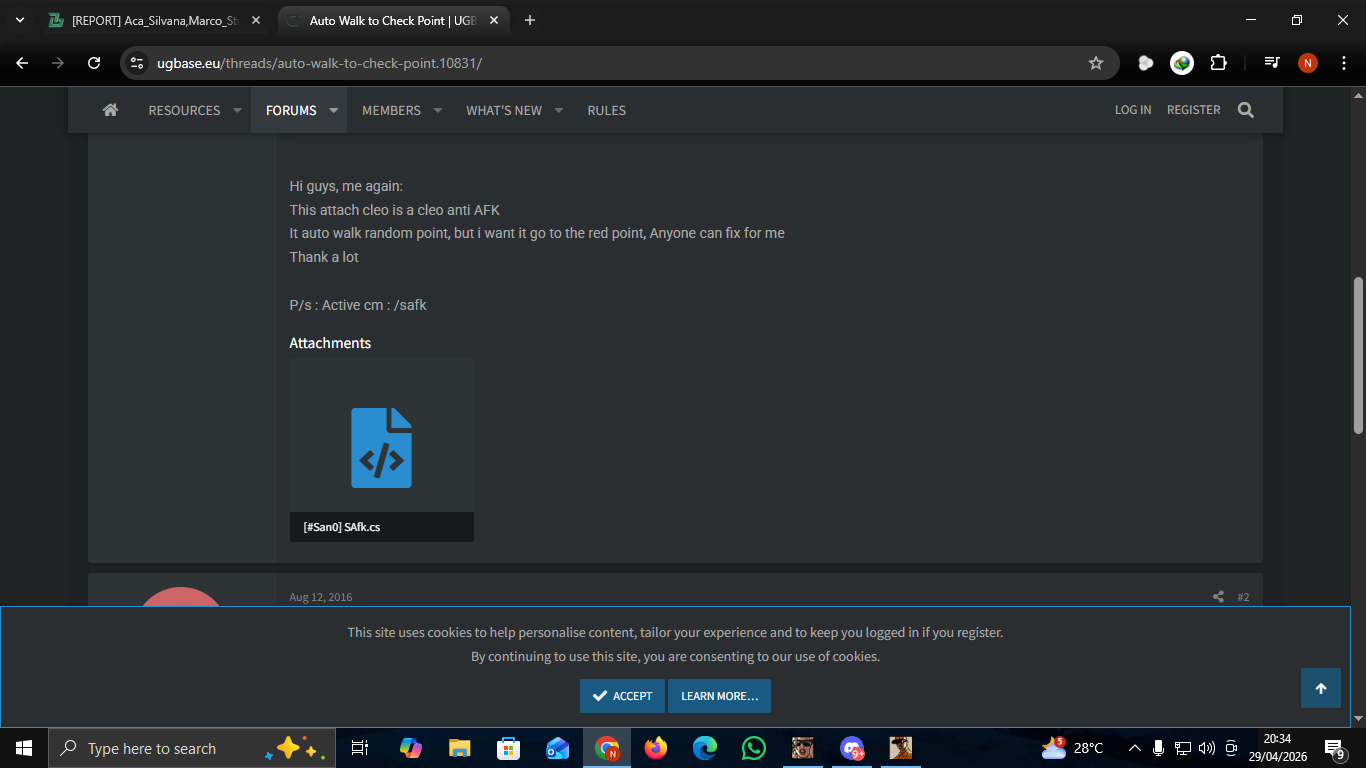Close the REPORT Aca_Silvana tab
The height and width of the screenshot is (768, 1366).
[x=256, y=20]
